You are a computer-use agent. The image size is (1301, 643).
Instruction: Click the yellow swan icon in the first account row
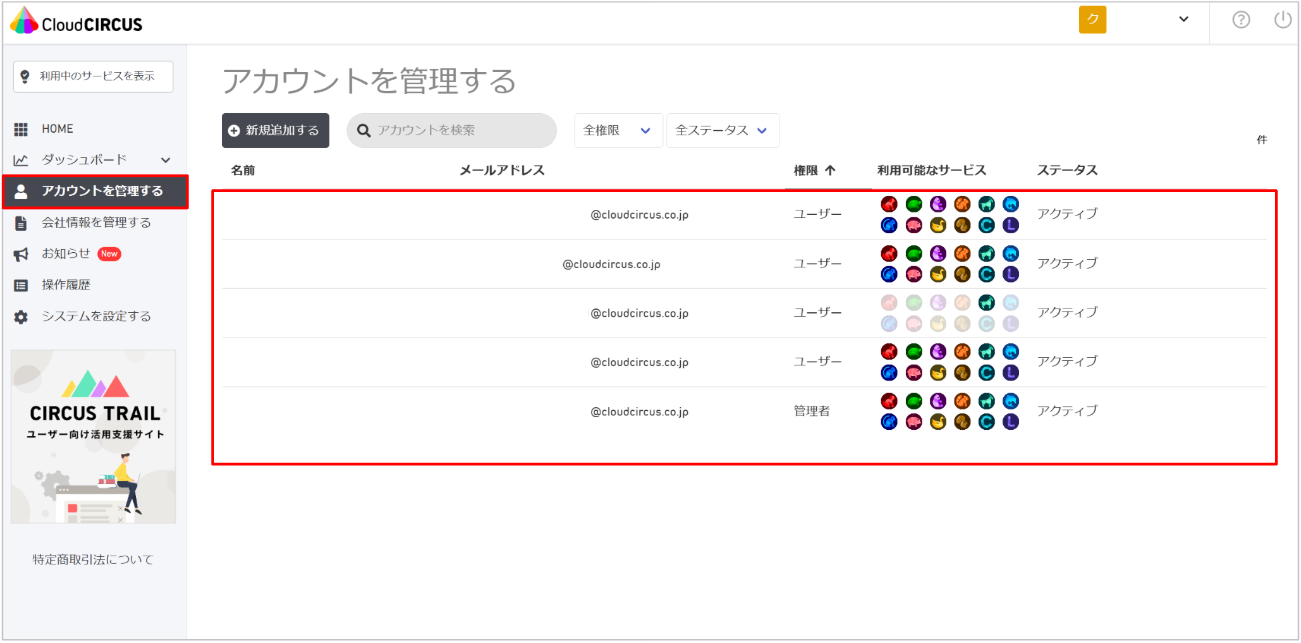[938, 225]
